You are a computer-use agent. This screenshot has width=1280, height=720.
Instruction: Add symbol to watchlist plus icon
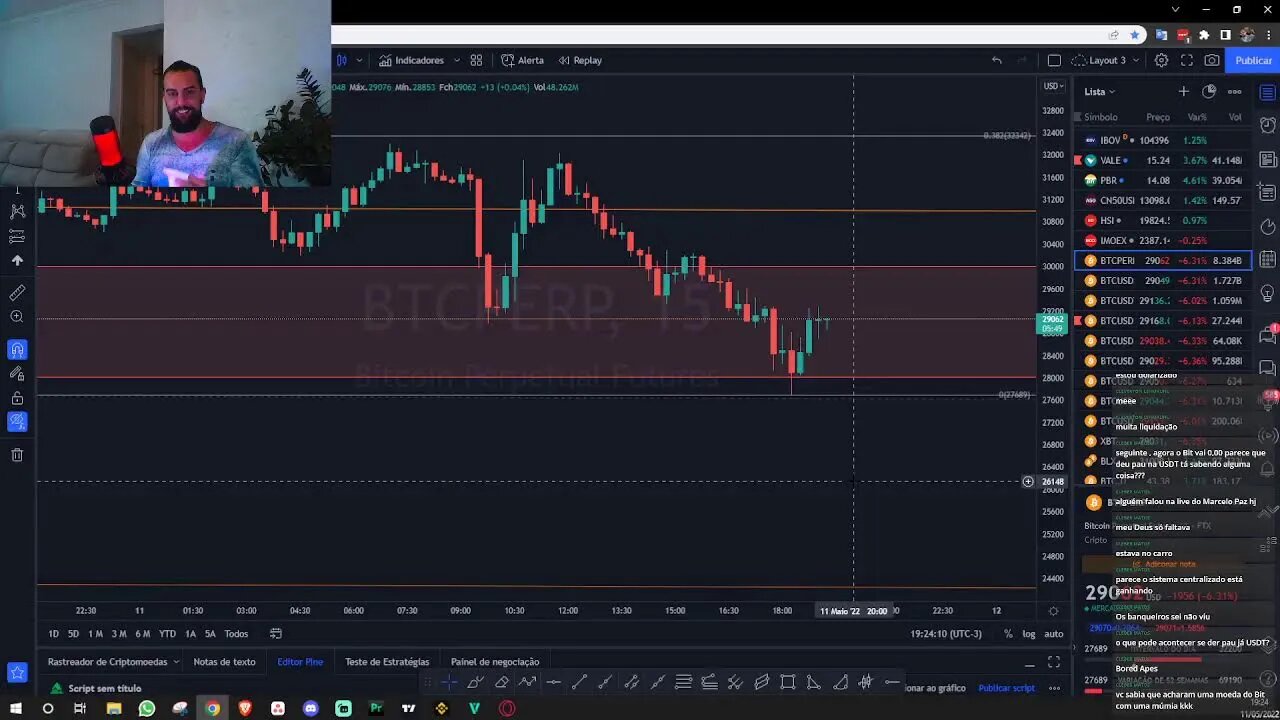(x=1183, y=91)
